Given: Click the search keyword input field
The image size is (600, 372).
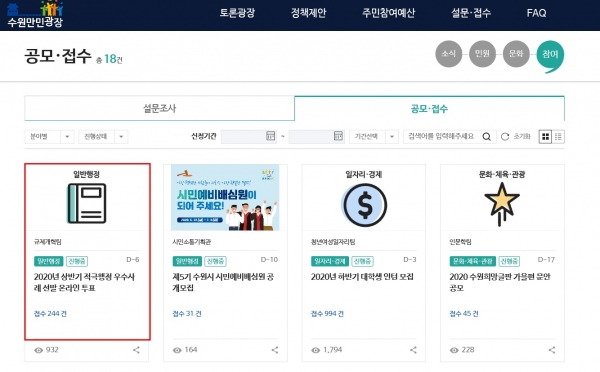Looking at the screenshot, I should [x=442, y=137].
